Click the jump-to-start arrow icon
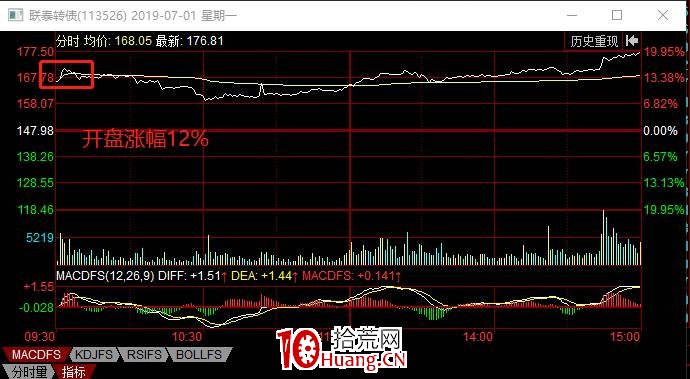Viewport: 690px width, 379px height. click(x=632, y=41)
